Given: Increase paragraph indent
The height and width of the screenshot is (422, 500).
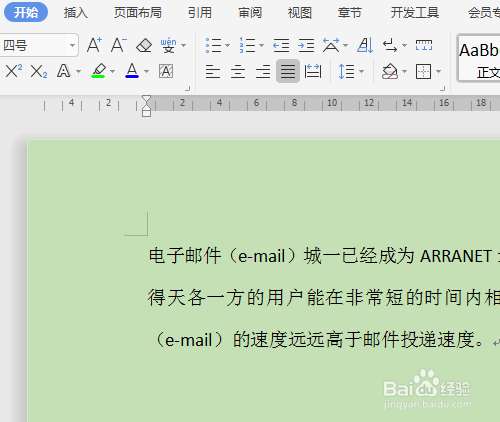Looking at the screenshot, I should click(x=306, y=45).
